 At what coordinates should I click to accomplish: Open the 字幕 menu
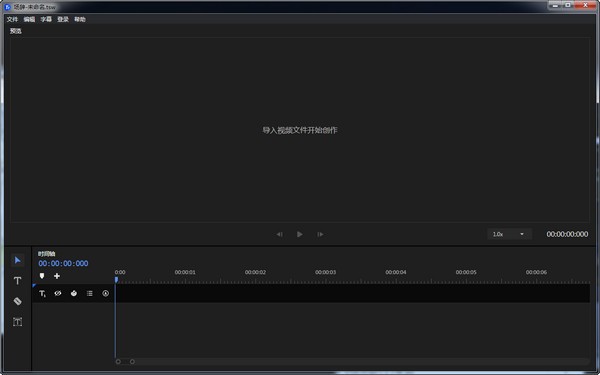[x=46, y=19]
